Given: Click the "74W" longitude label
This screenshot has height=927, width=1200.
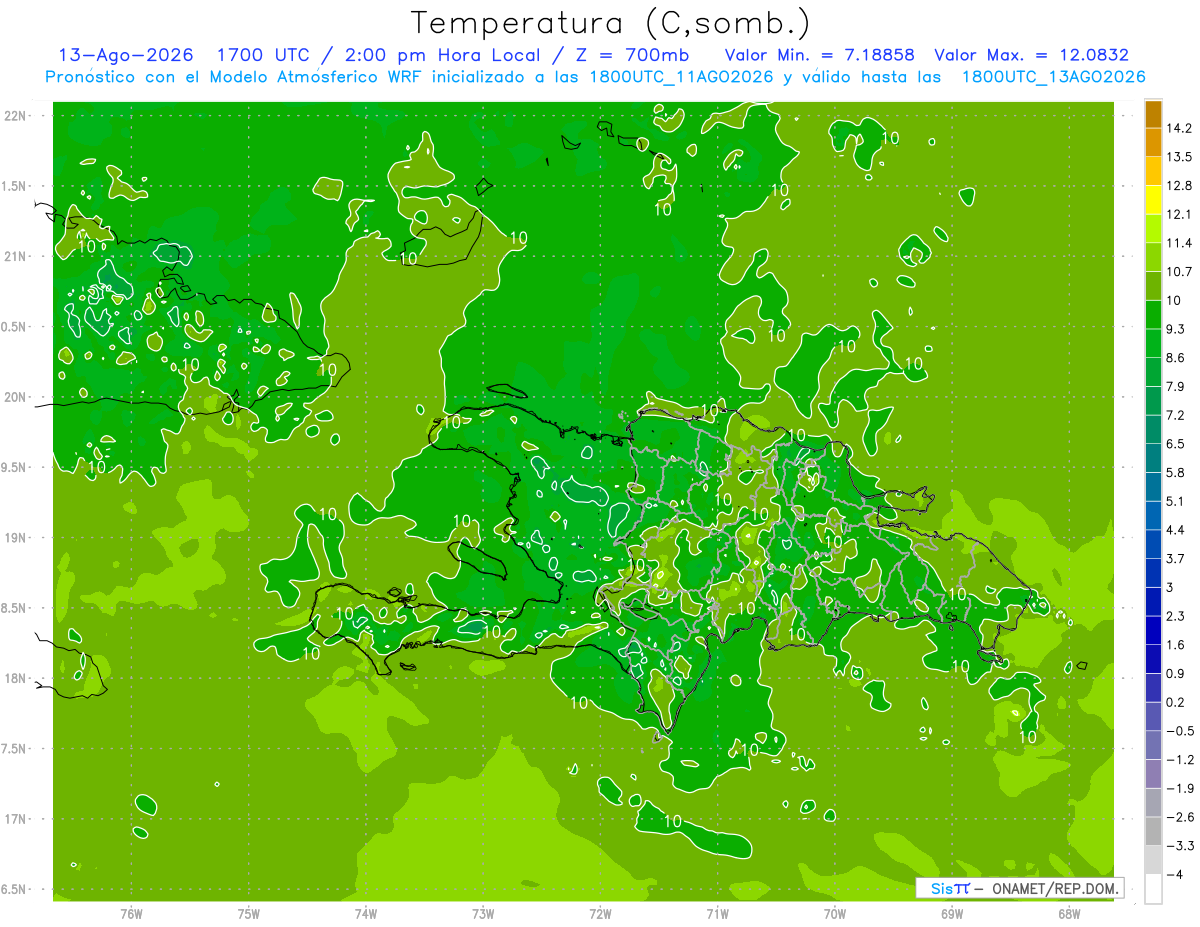Looking at the screenshot, I should click(x=366, y=913).
